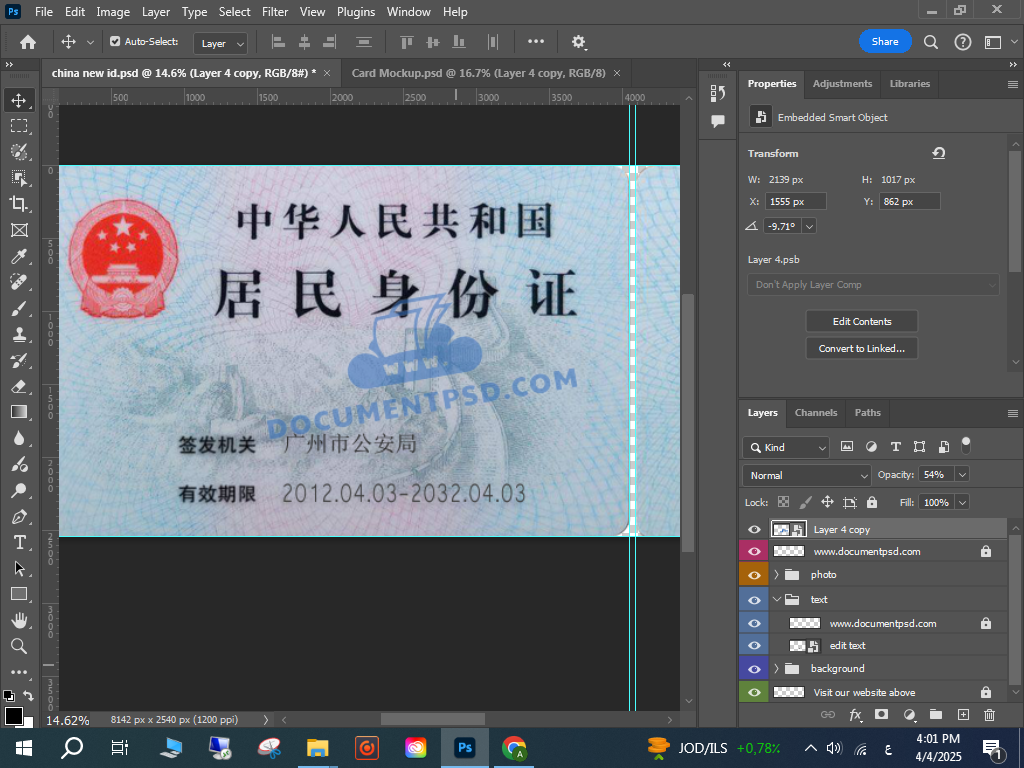
Task: Select the Eraser tool
Action: coord(19,387)
